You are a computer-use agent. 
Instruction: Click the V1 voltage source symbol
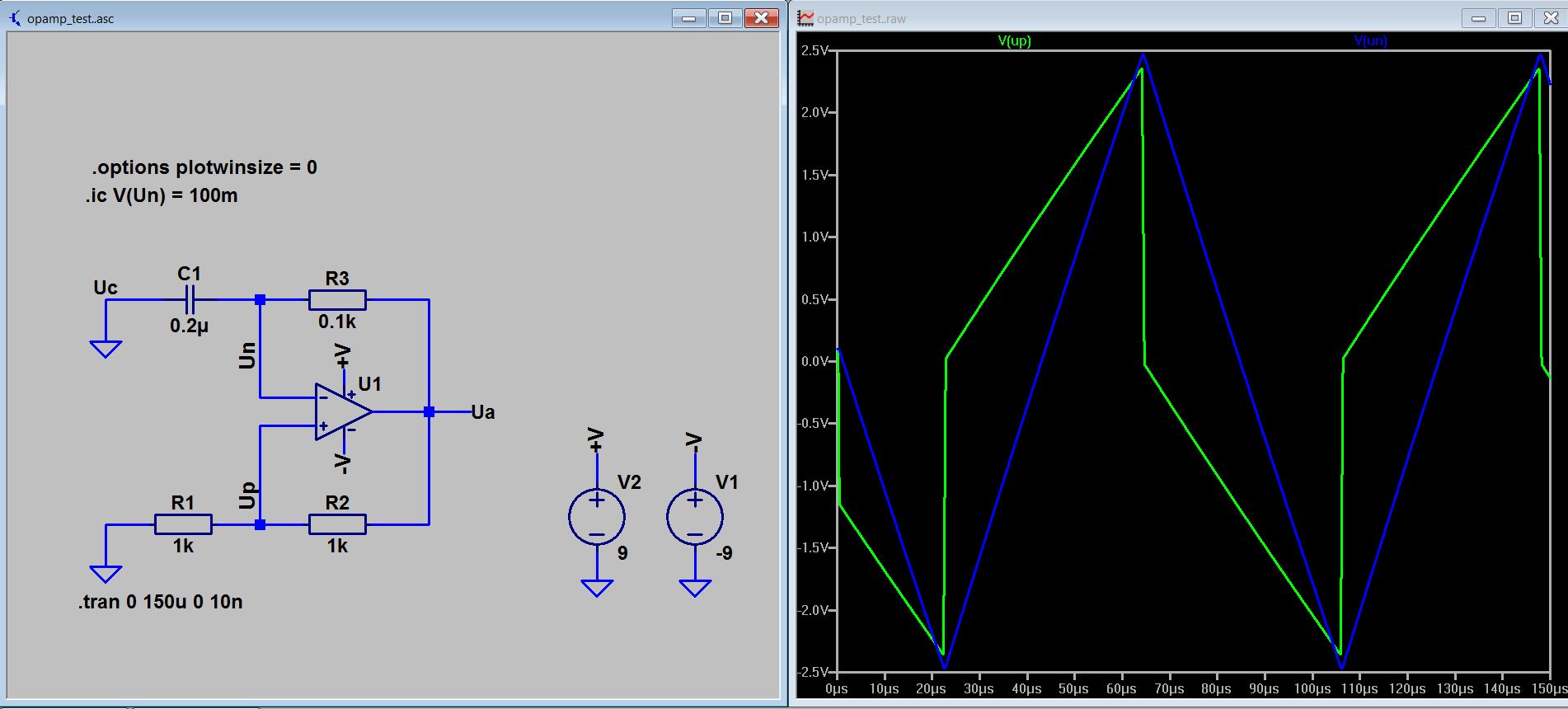(x=695, y=518)
